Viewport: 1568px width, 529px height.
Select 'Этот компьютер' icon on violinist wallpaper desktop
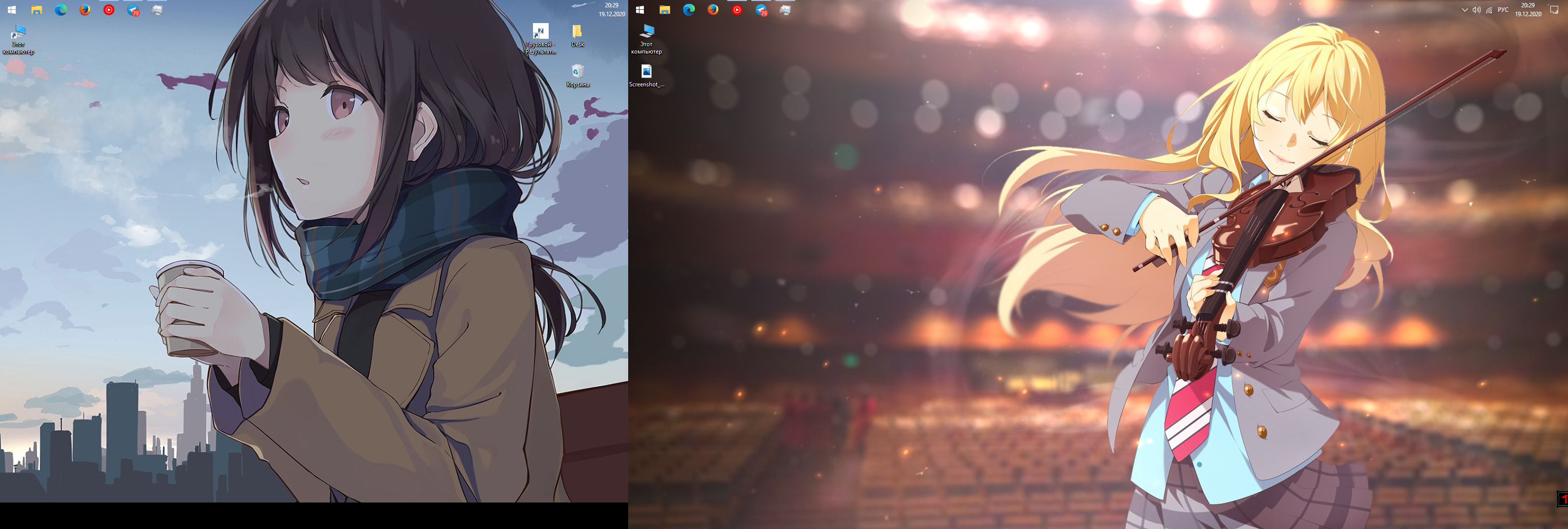(646, 40)
